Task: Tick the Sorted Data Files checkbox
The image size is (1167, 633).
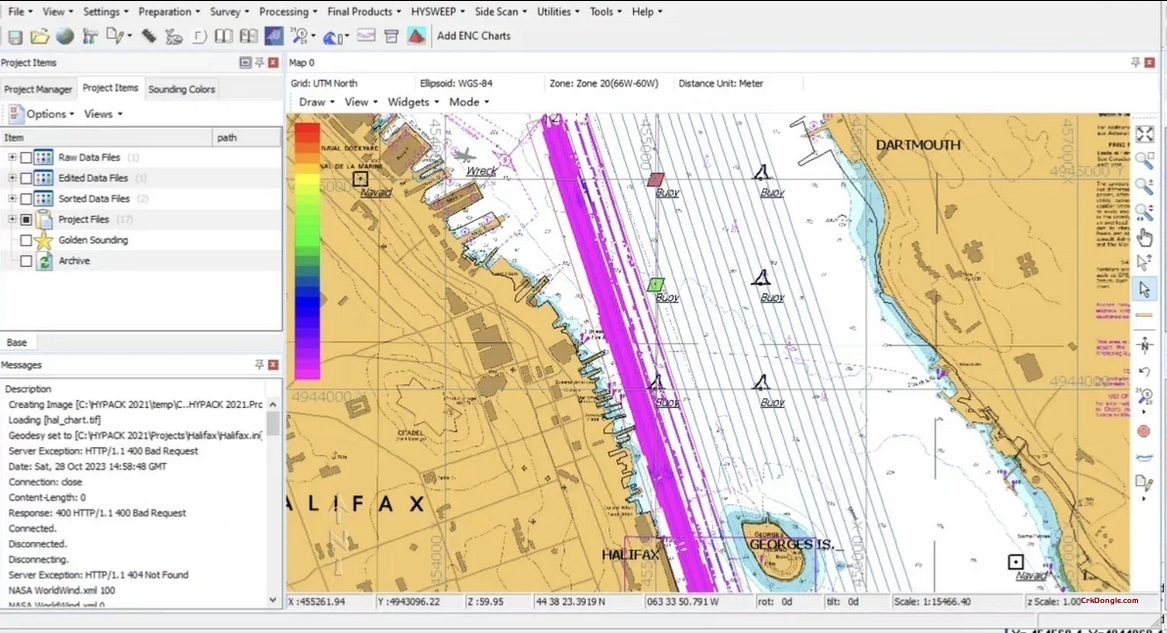Action: 26,199
